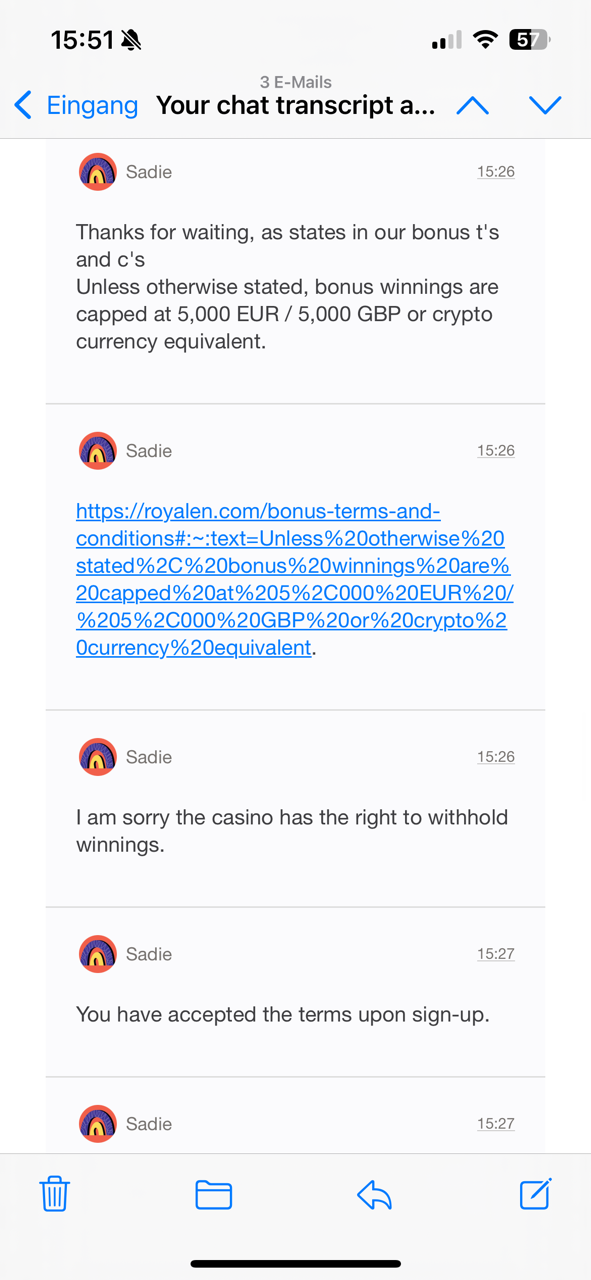Go to next email with down chevron
Image resolution: width=591 pixels, height=1280 pixels.
coord(545,105)
